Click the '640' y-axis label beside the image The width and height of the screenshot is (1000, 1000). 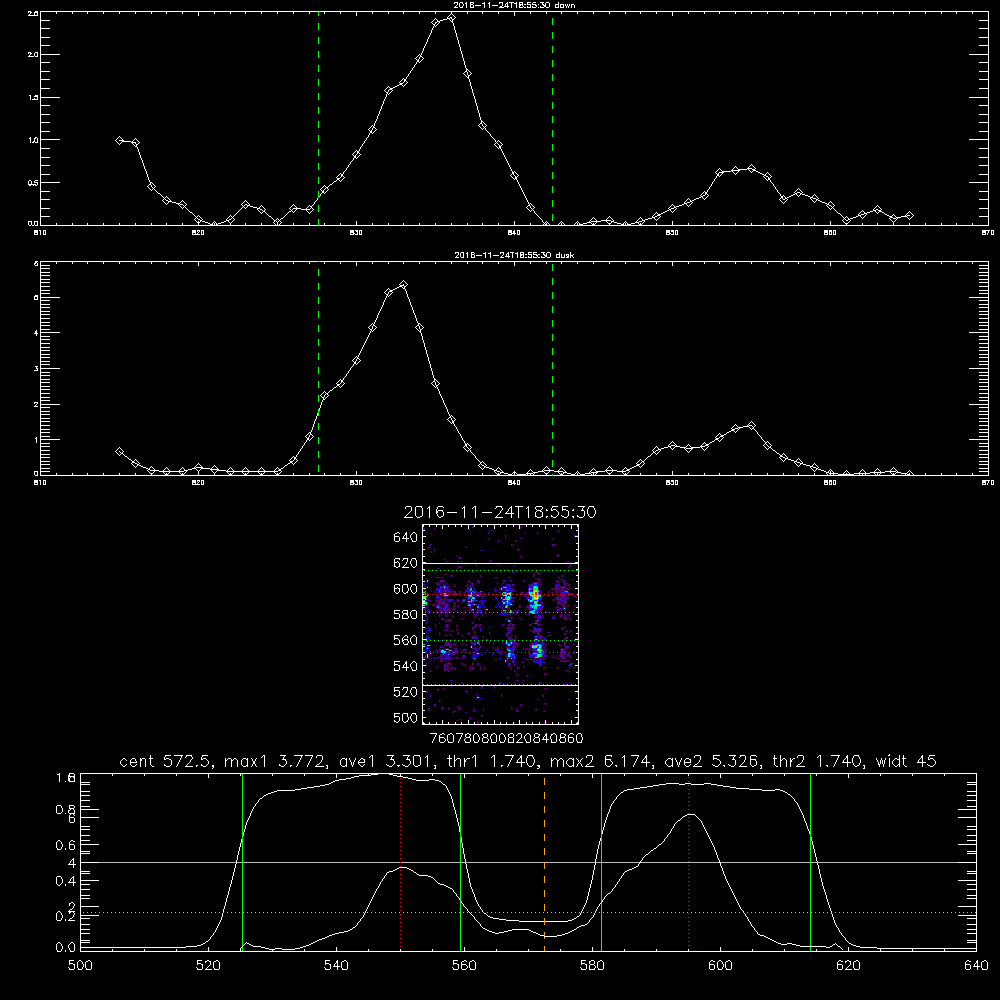405,537
